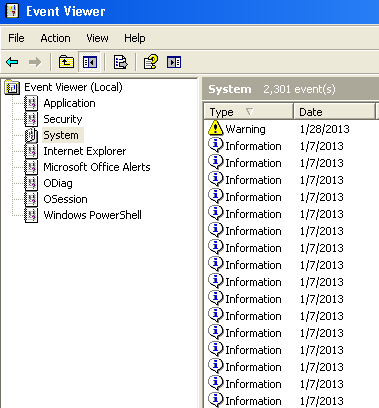Sort by the Date column header
379x408 pixels.
coord(334,112)
